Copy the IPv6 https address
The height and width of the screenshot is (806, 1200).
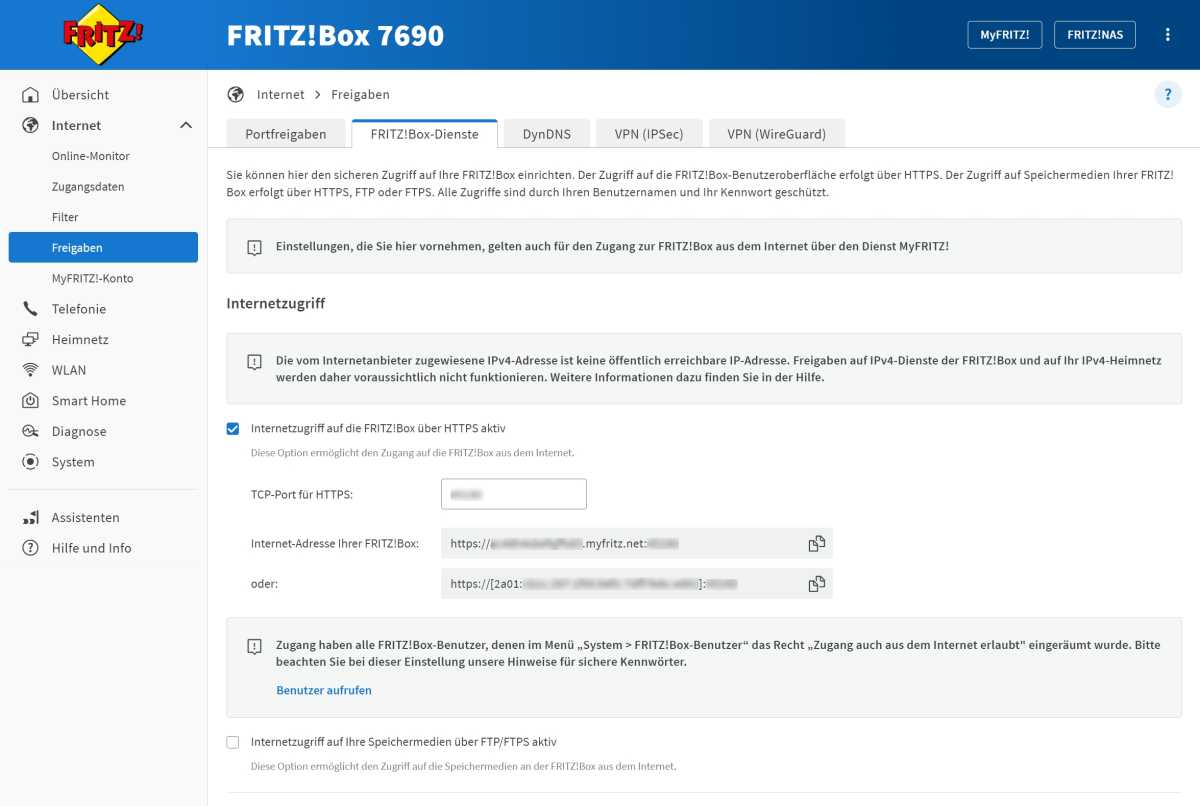(817, 584)
